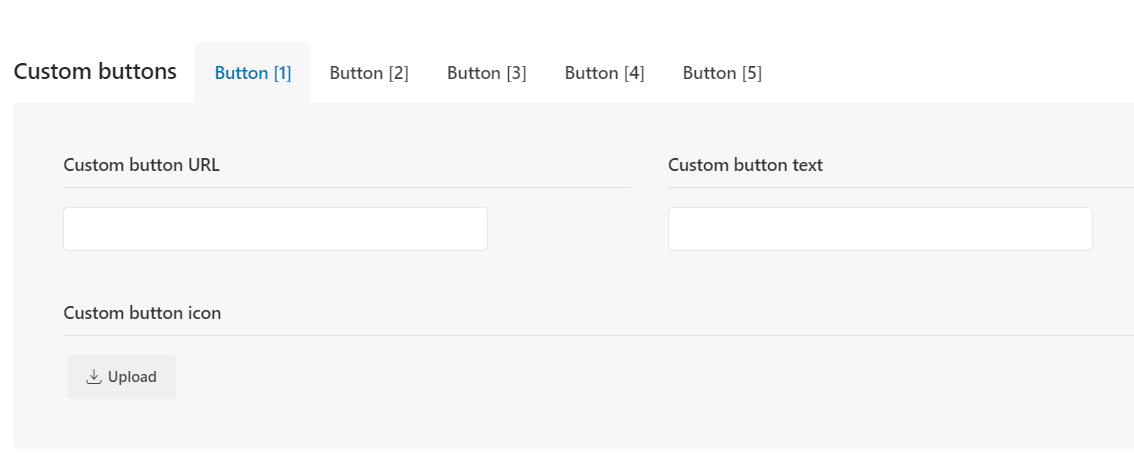
Task: Click the Custom button icon label
Action: 142,313
